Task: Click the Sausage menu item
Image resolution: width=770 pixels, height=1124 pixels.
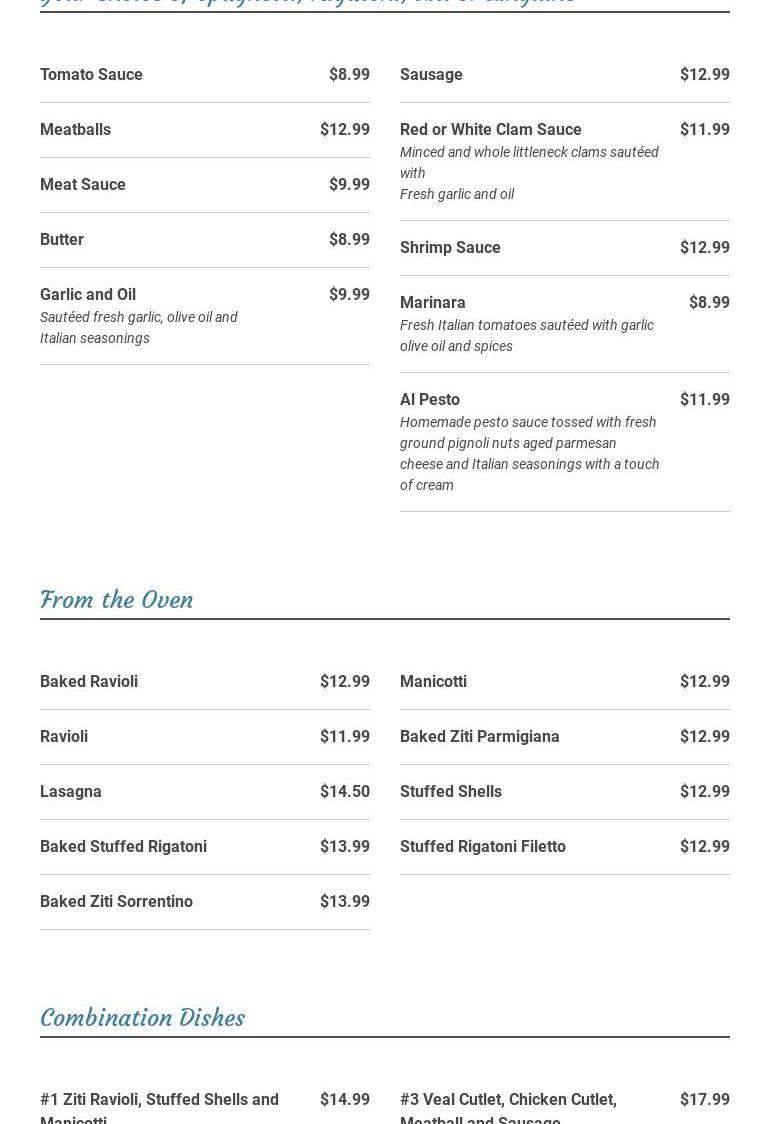Action: pyautogui.click(x=431, y=75)
